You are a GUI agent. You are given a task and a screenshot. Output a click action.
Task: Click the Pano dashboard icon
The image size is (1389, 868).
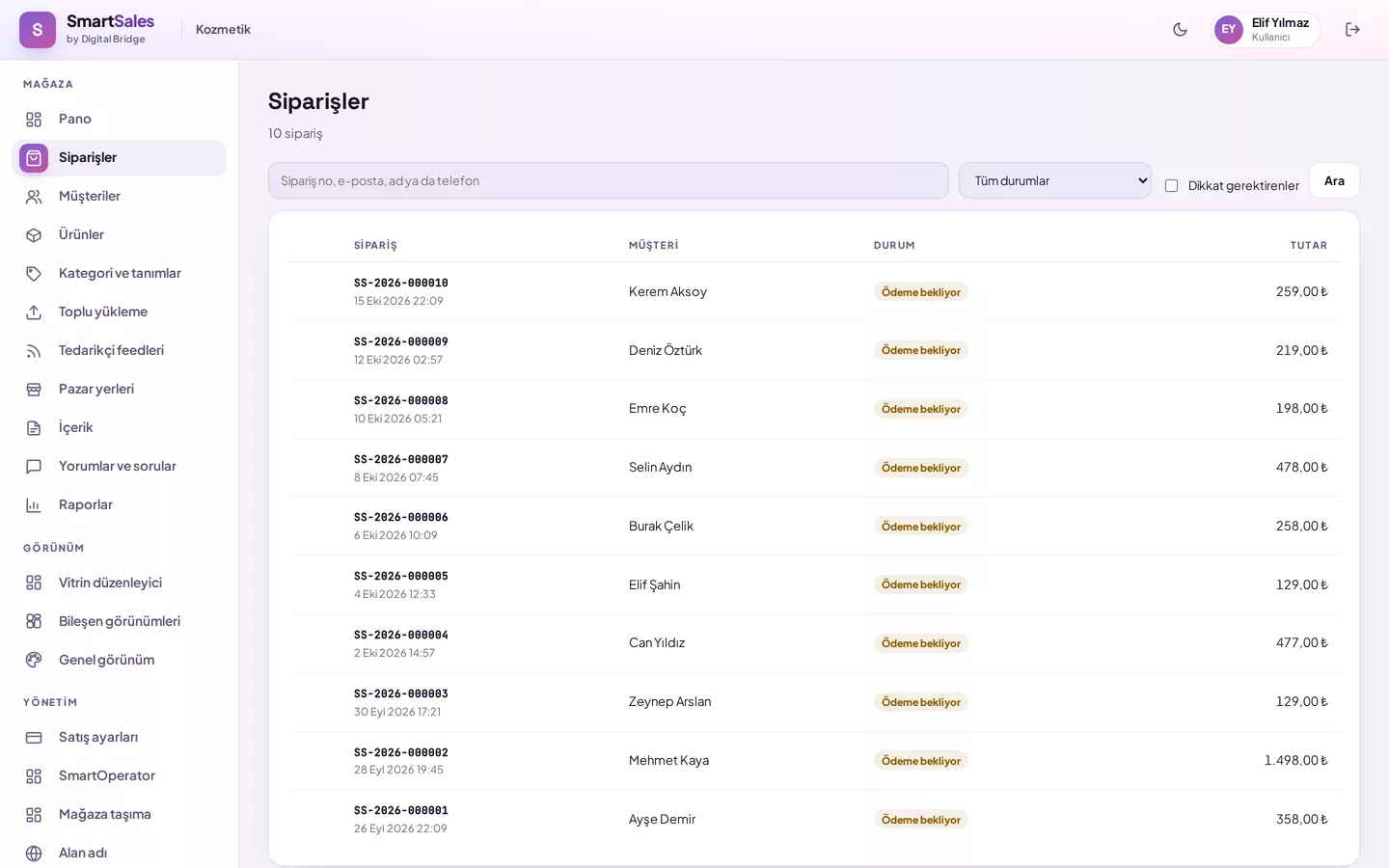[34, 120]
